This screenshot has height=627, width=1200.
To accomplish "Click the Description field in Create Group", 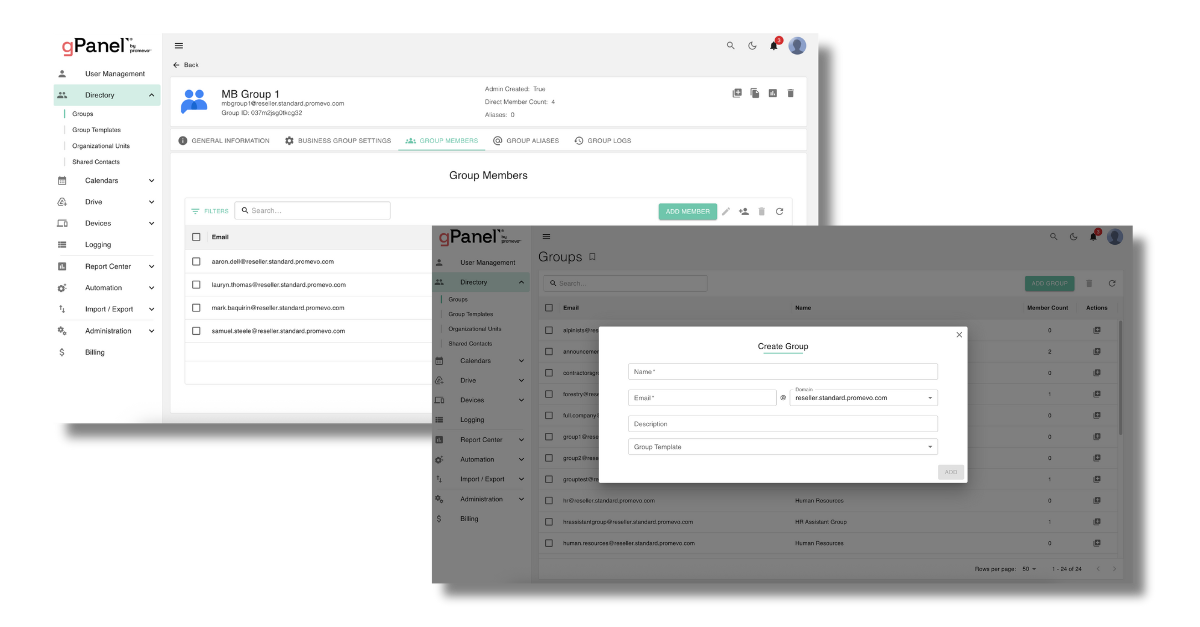I will point(783,424).
